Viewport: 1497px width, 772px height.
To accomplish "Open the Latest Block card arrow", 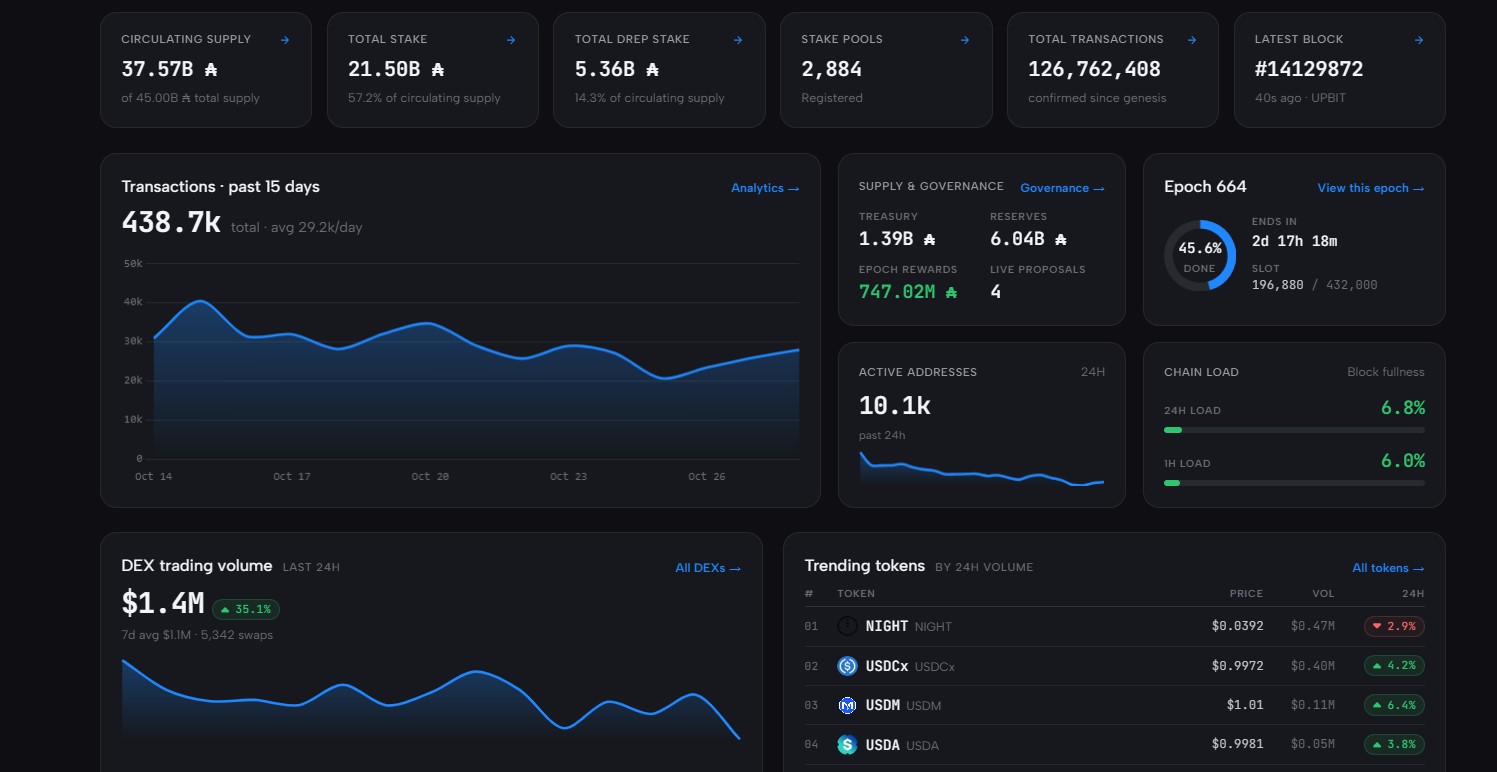I will click(1419, 40).
